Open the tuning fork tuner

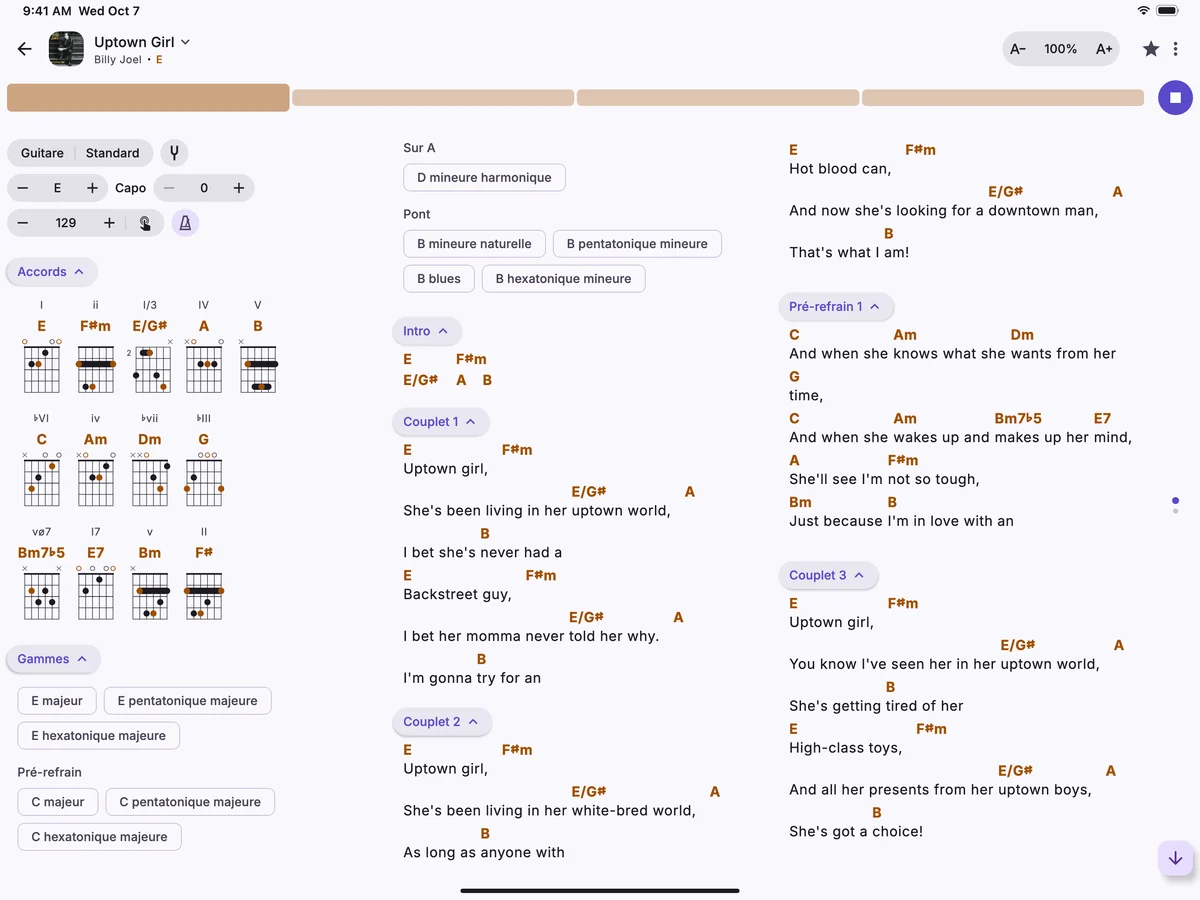coord(174,153)
